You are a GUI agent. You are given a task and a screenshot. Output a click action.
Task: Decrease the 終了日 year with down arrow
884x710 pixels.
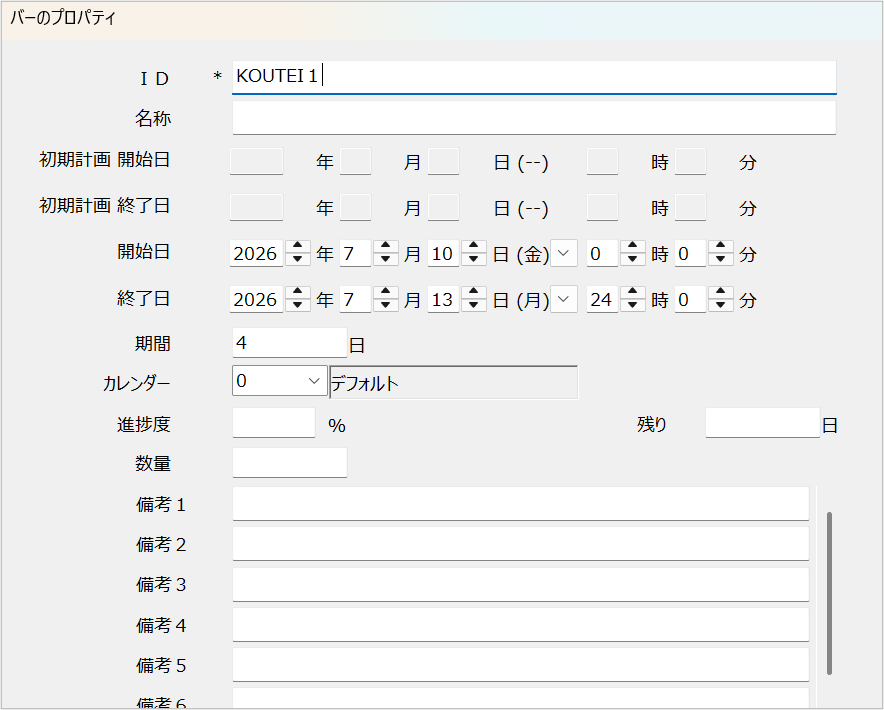[298, 306]
